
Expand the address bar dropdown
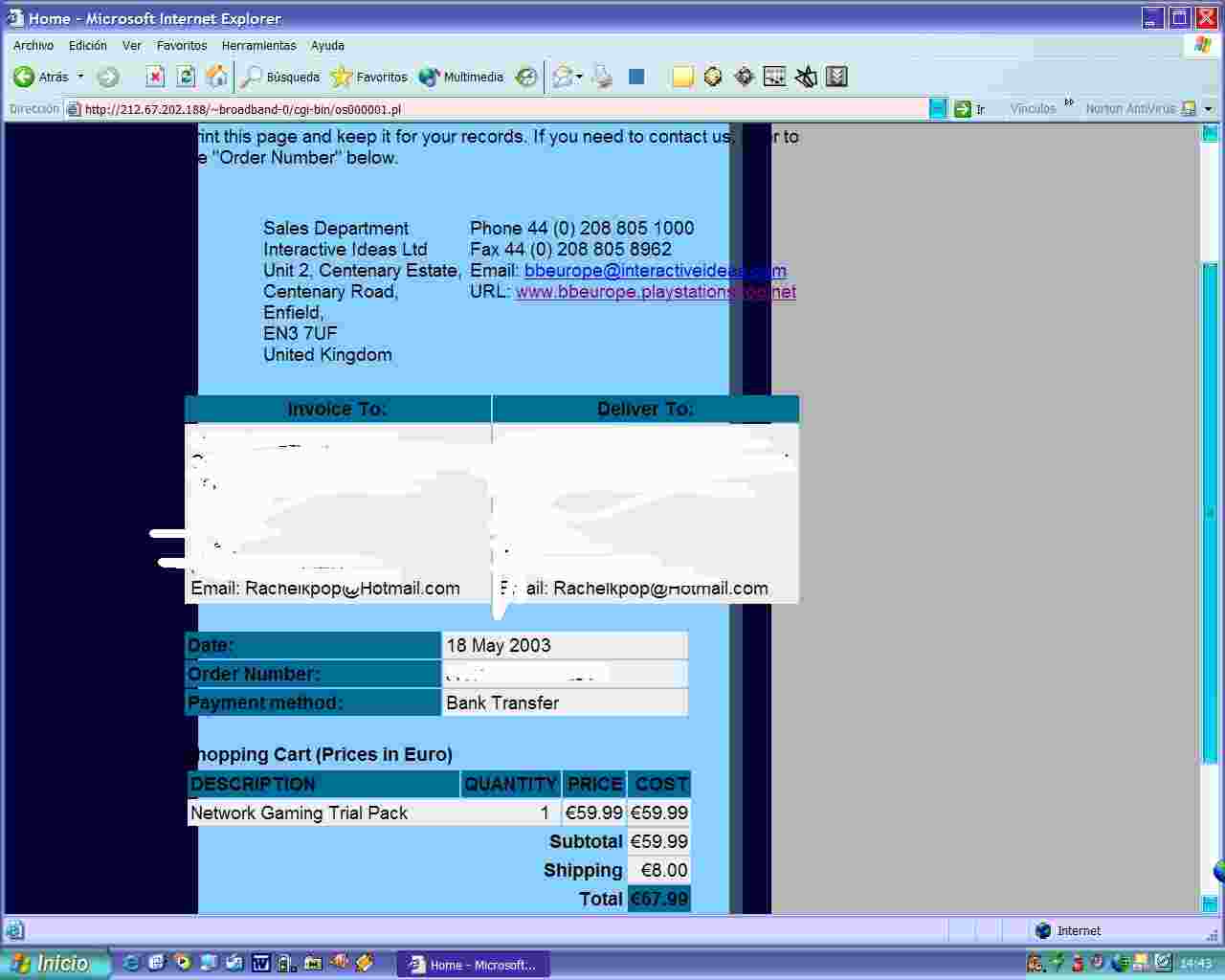(x=938, y=109)
